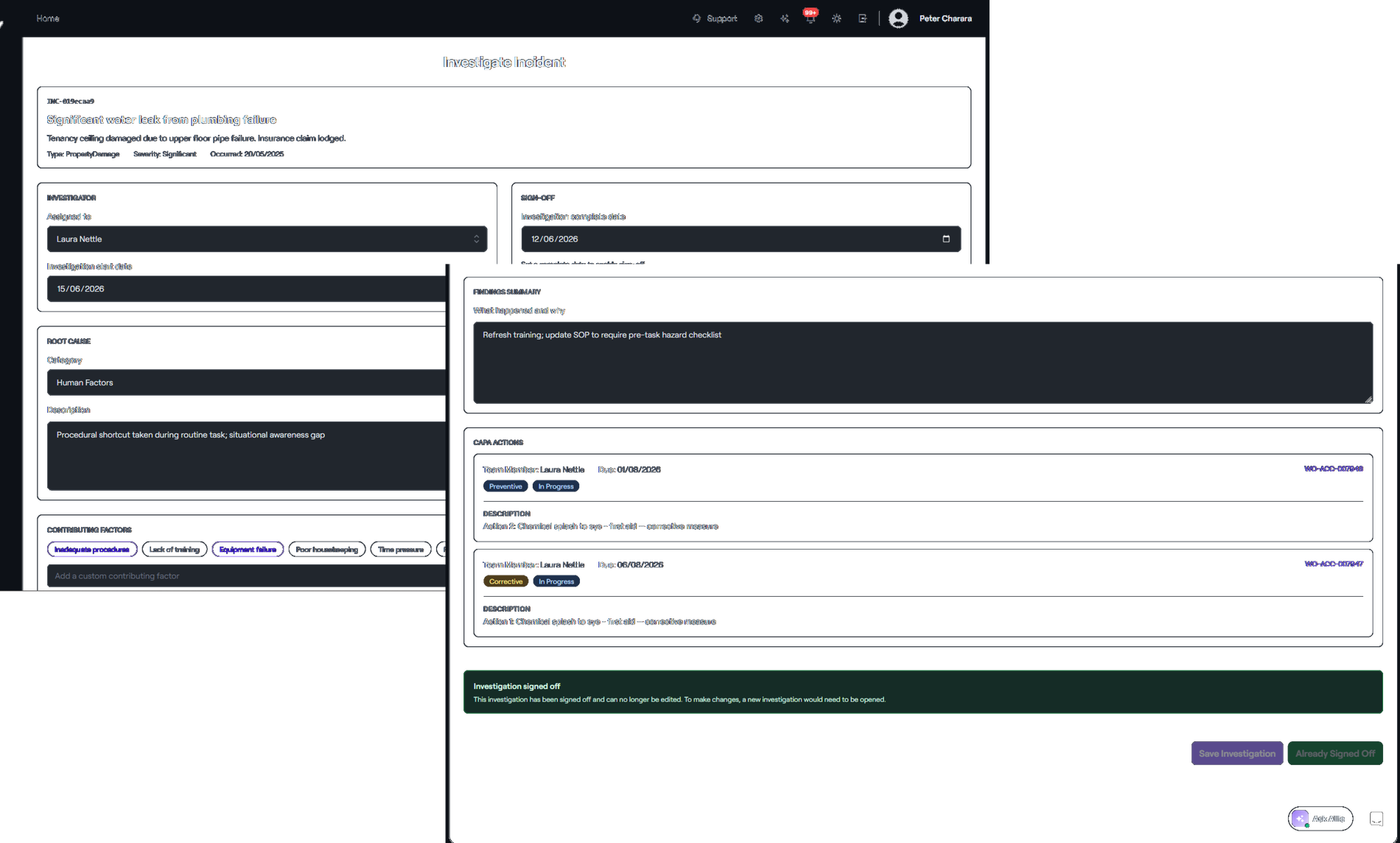The image size is (1400, 843).
Task: Click Already Signed Off button
Action: (1334, 753)
